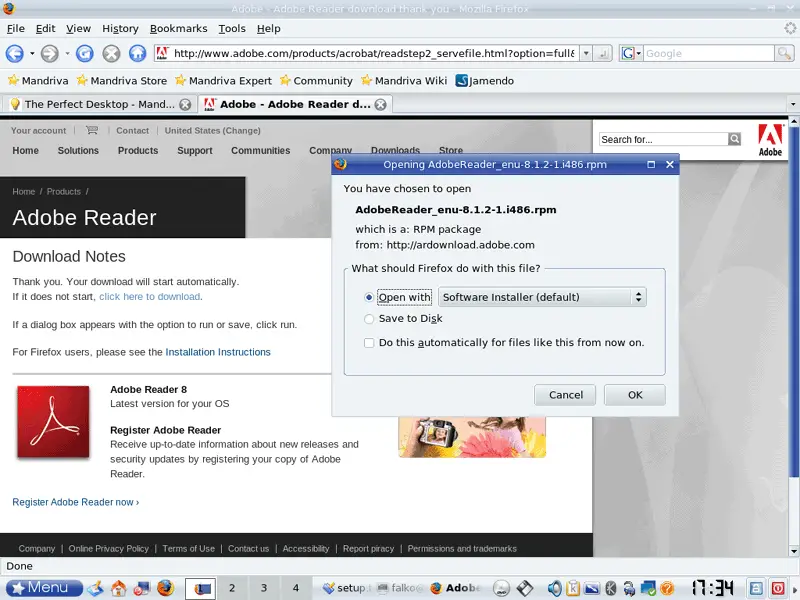The width and height of the screenshot is (800, 600).
Task: Go to the Firefox home page
Action: pyautogui.click(x=137, y=53)
